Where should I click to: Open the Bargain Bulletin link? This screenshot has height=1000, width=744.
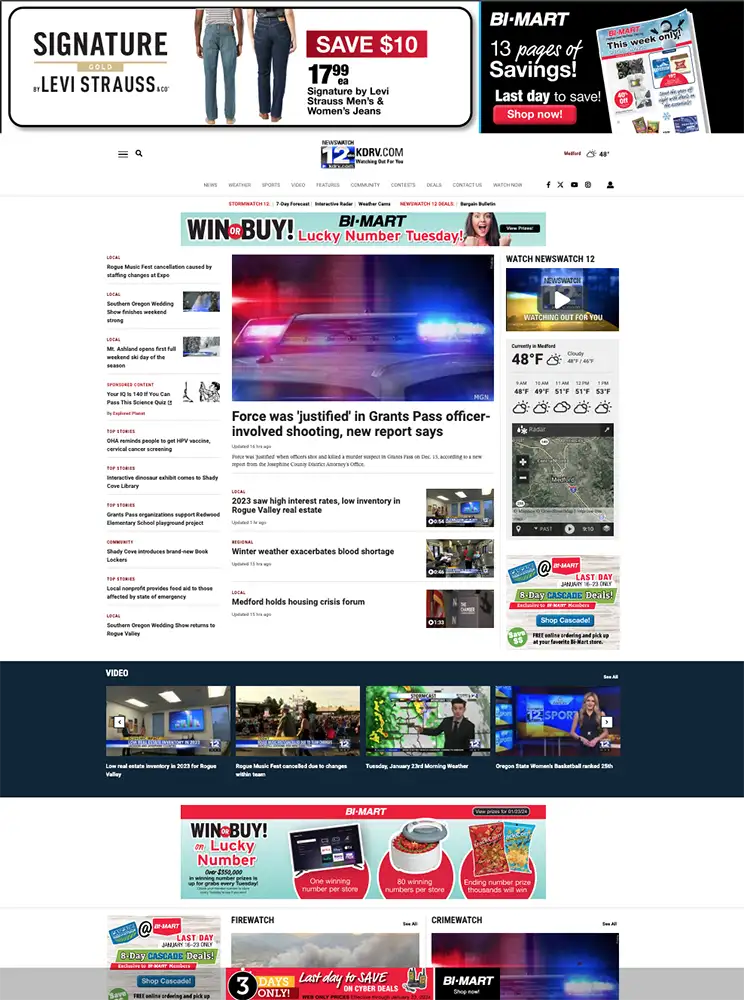tap(478, 204)
